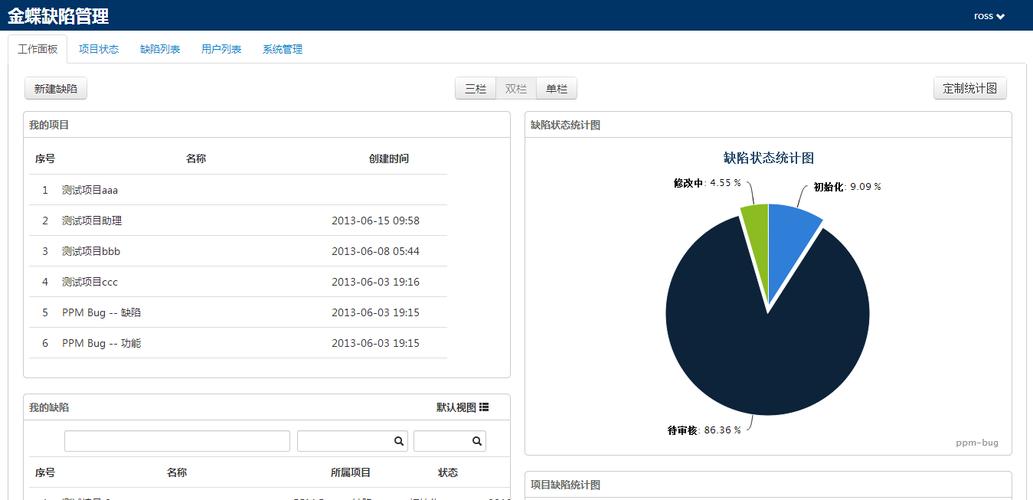Click the 初始化: 9.09 % chart label
Image resolution: width=1033 pixels, height=500 pixels.
[x=847, y=186]
